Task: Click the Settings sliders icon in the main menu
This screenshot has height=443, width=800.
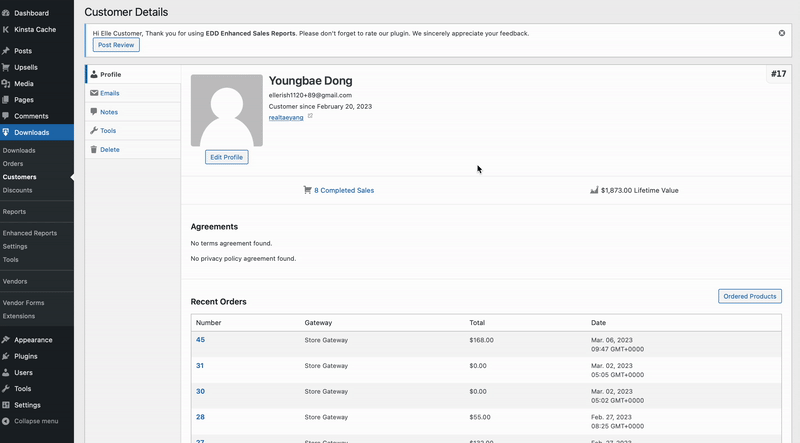Action: [x=6, y=405]
